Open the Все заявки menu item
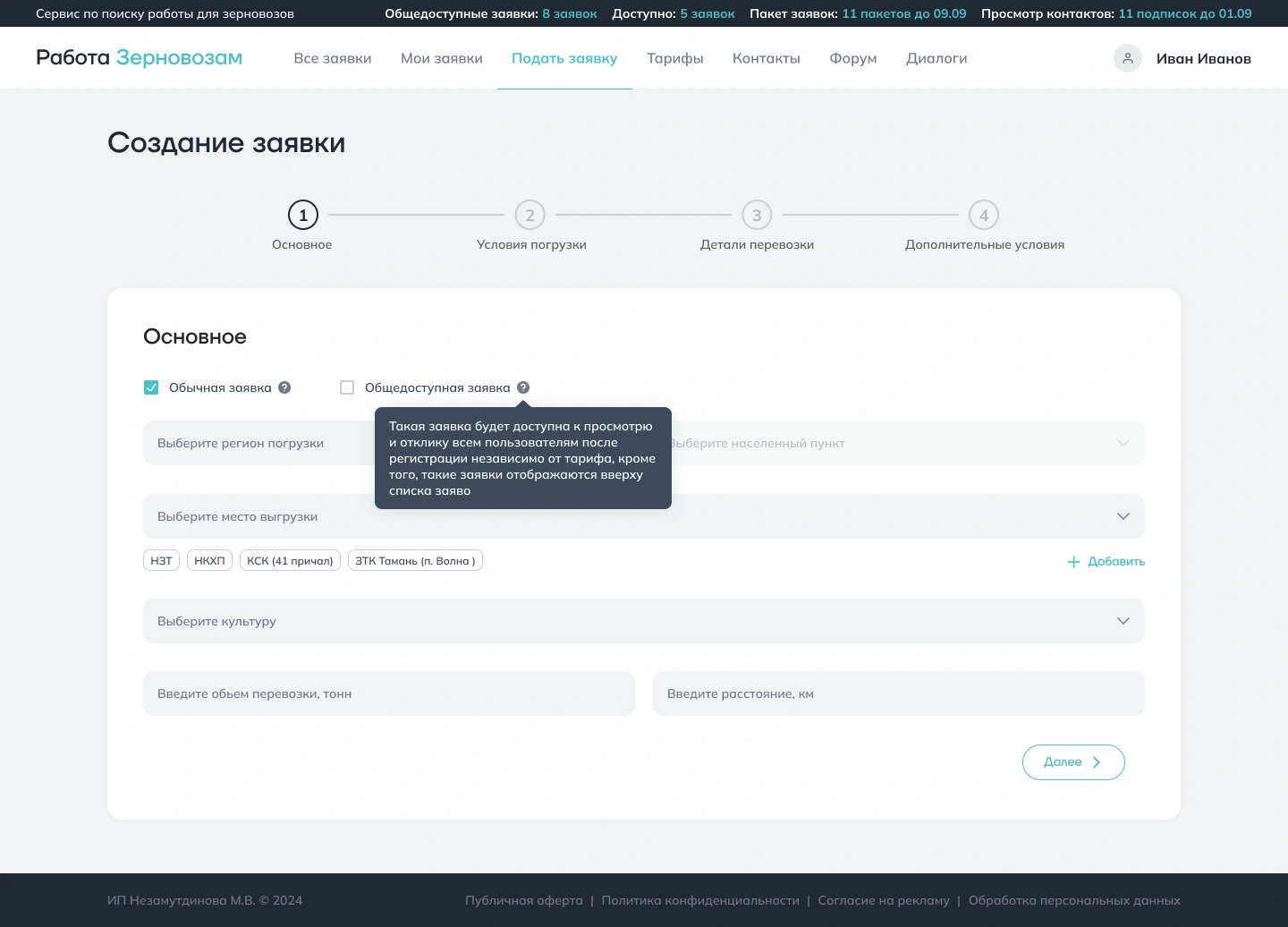This screenshot has height=927, width=1288. pos(333,58)
